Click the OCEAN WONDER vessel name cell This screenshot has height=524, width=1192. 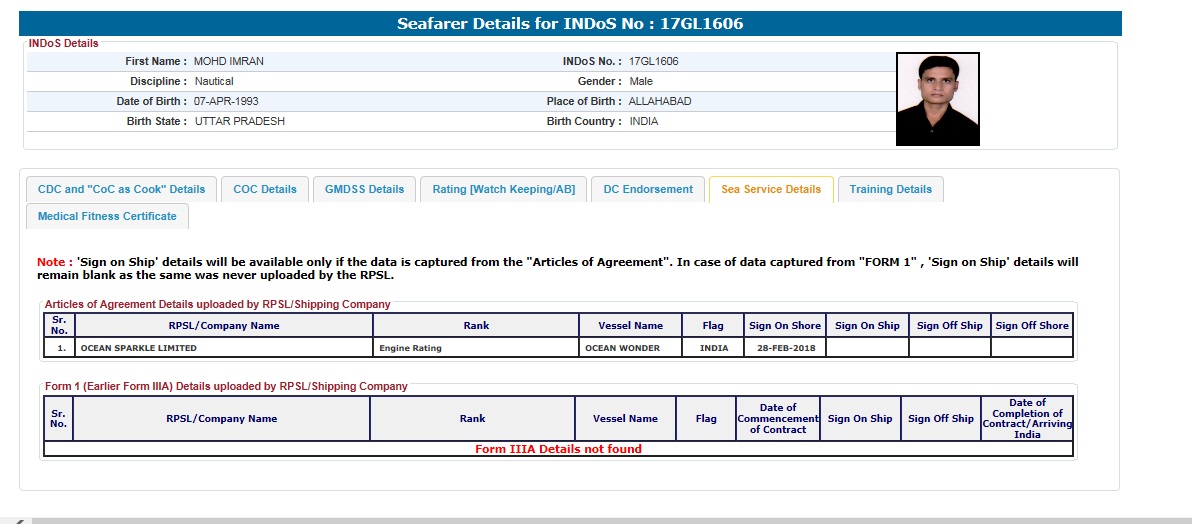[630, 348]
